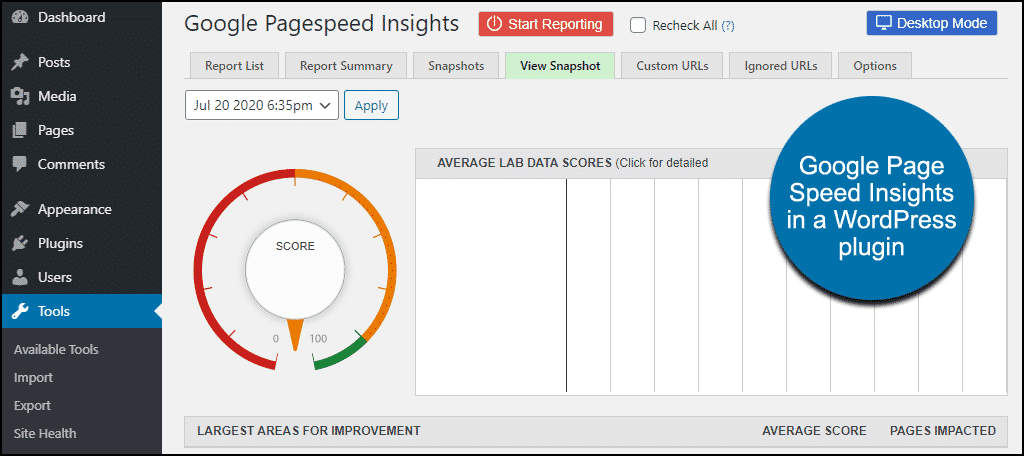Select the Ignored URLs tab
The image size is (1024, 456).
[780, 66]
